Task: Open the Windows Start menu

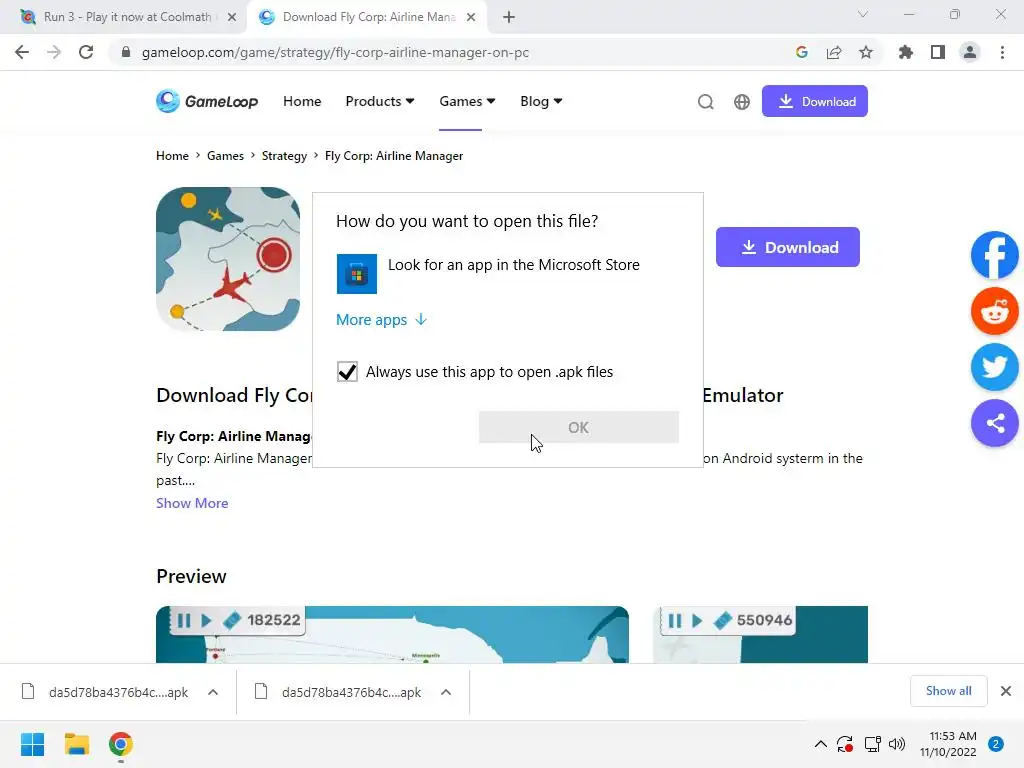Action: [33, 744]
